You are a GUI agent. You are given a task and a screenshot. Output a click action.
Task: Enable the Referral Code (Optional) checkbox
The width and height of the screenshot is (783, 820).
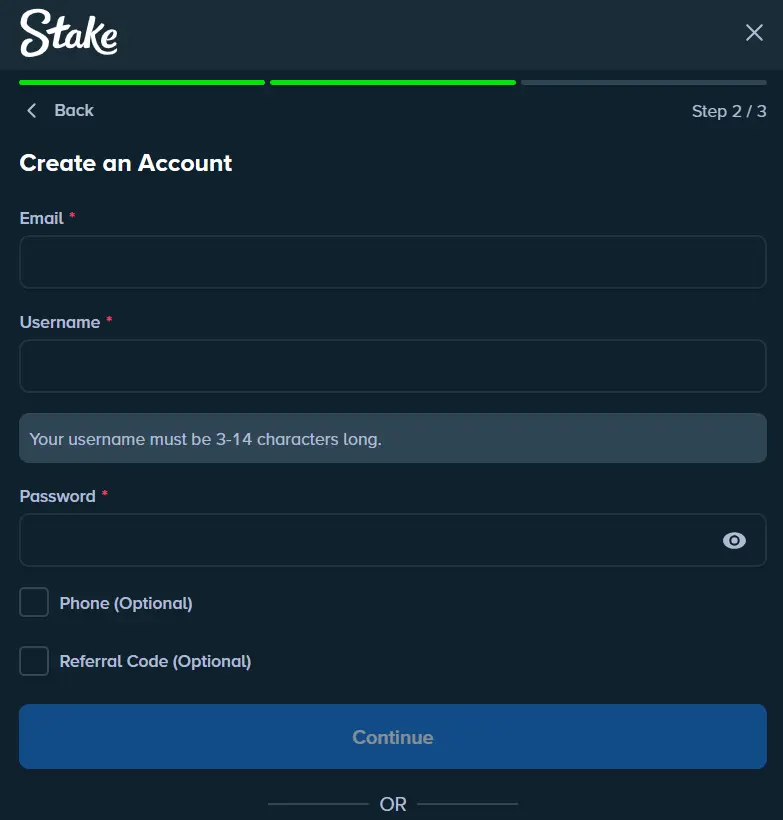34,661
